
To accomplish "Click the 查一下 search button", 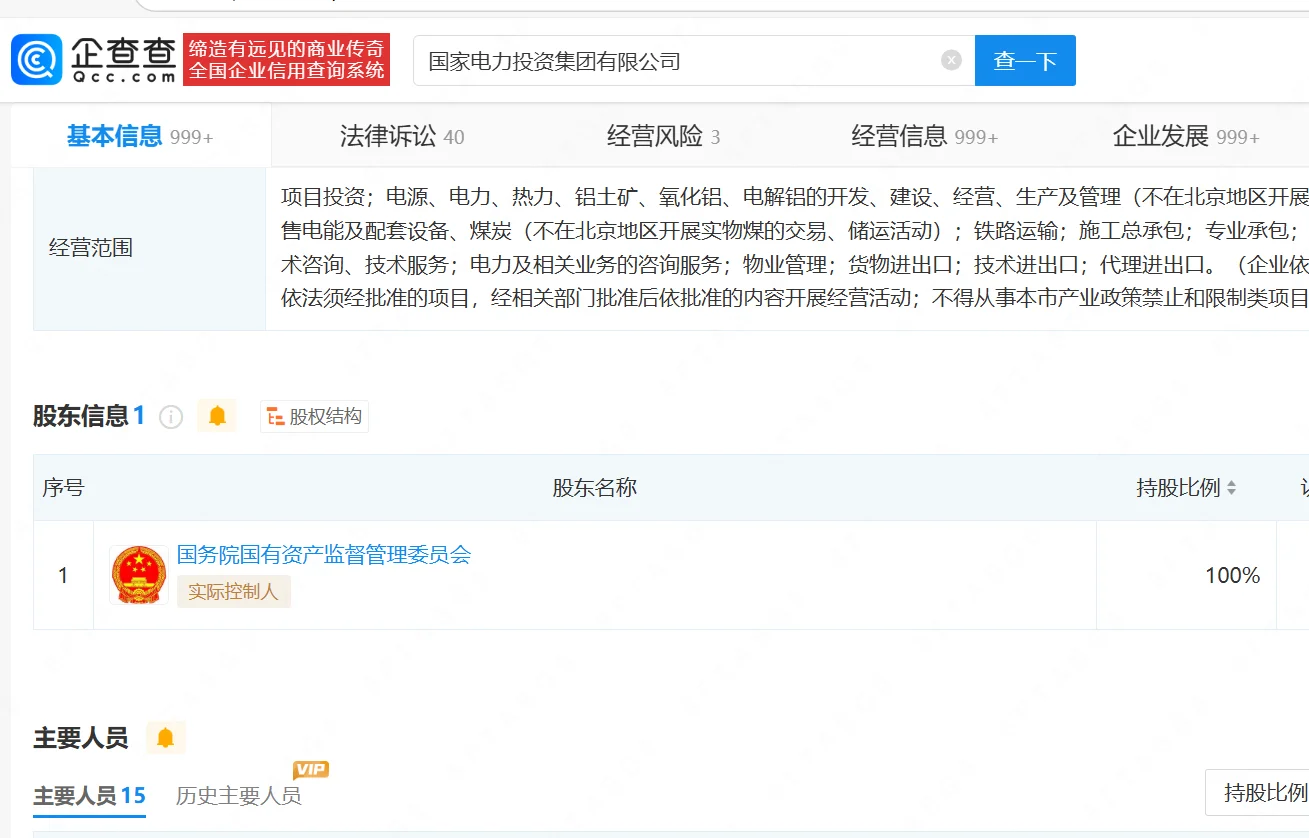I will [1025, 61].
